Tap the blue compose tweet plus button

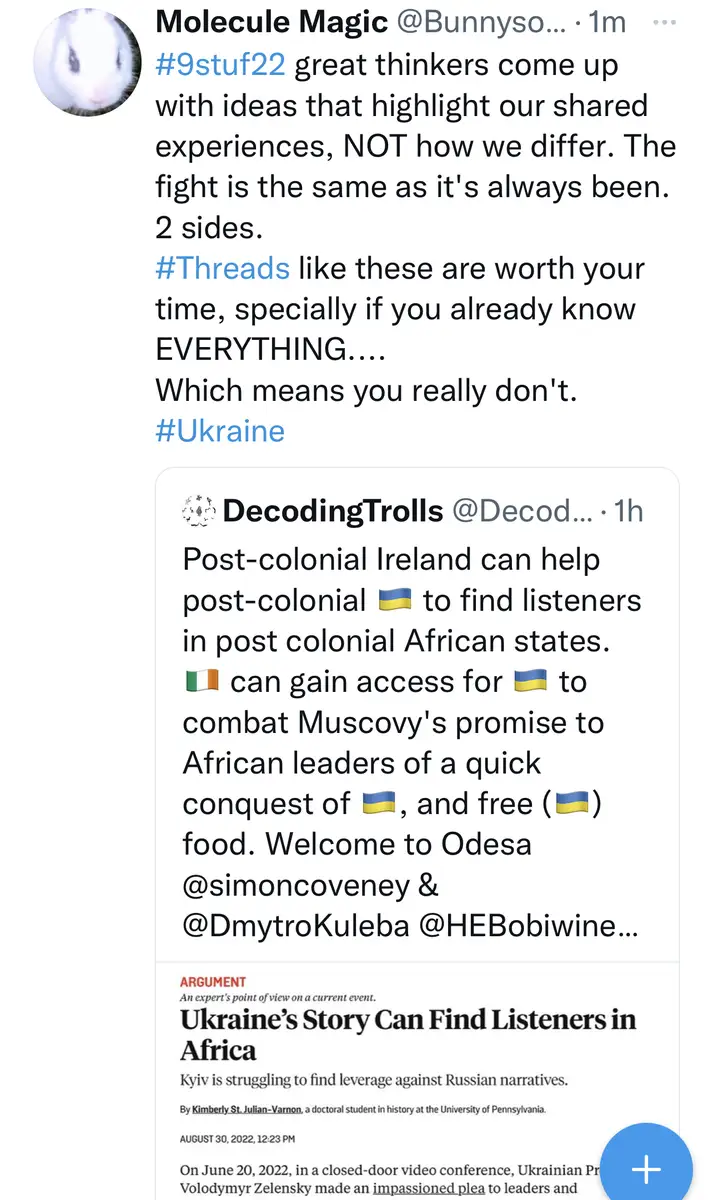pyautogui.click(x=646, y=1167)
